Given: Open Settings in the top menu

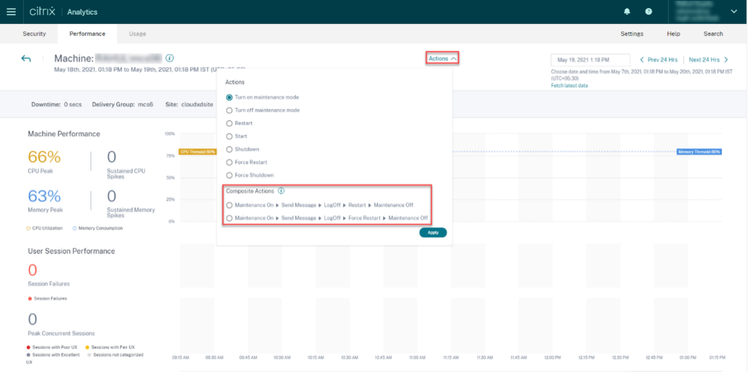Looking at the screenshot, I should pyautogui.click(x=632, y=34).
